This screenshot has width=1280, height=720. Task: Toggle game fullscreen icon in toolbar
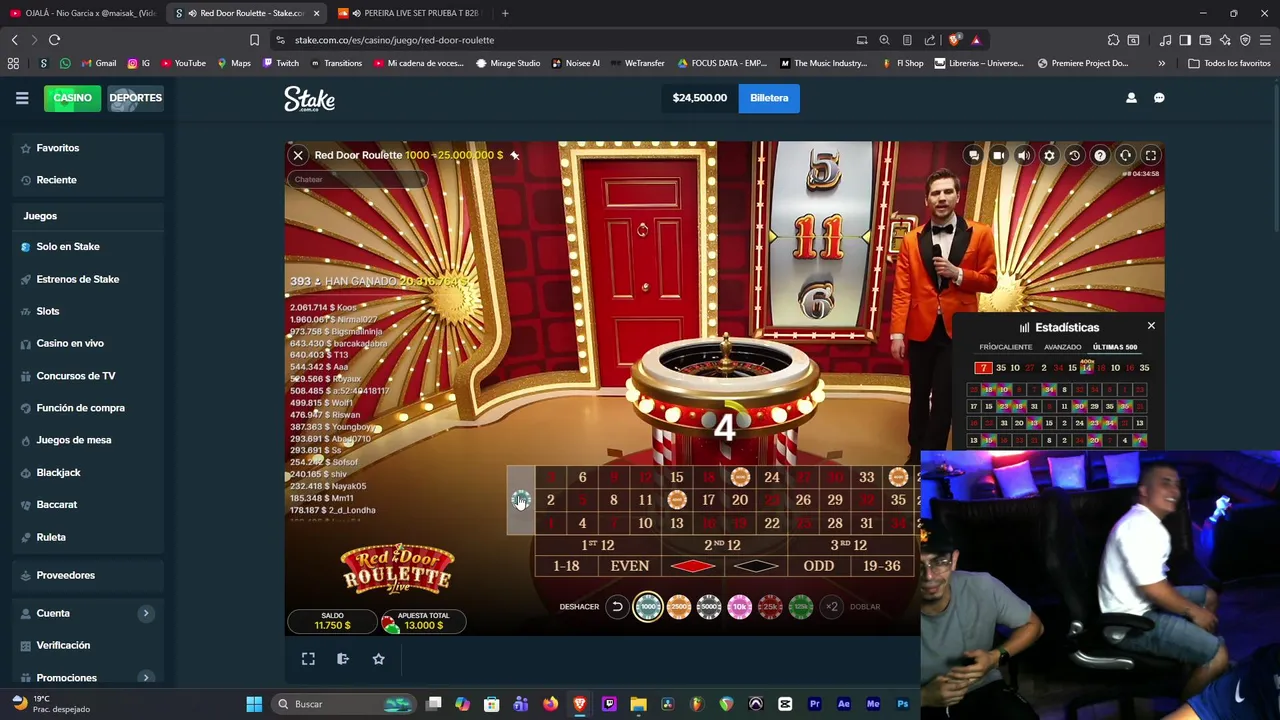[x=1151, y=155]
